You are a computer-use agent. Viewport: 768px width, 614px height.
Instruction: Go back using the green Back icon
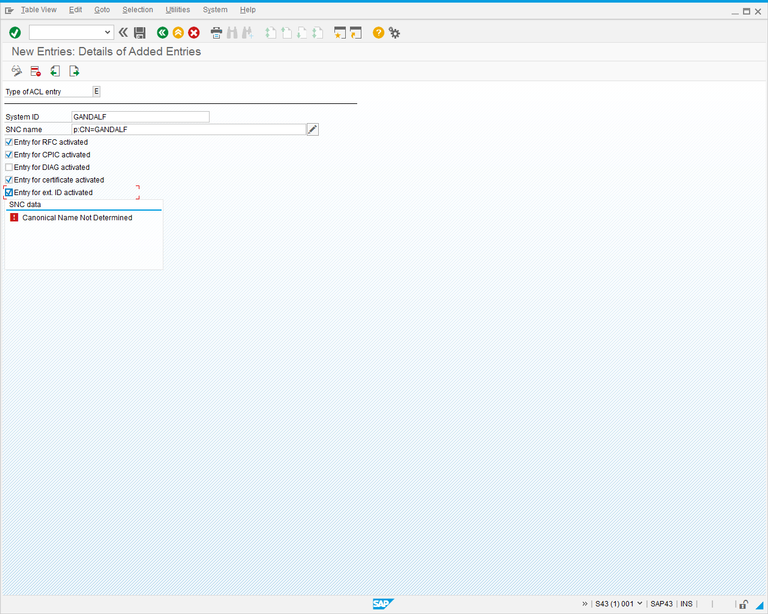coord(163,33)
